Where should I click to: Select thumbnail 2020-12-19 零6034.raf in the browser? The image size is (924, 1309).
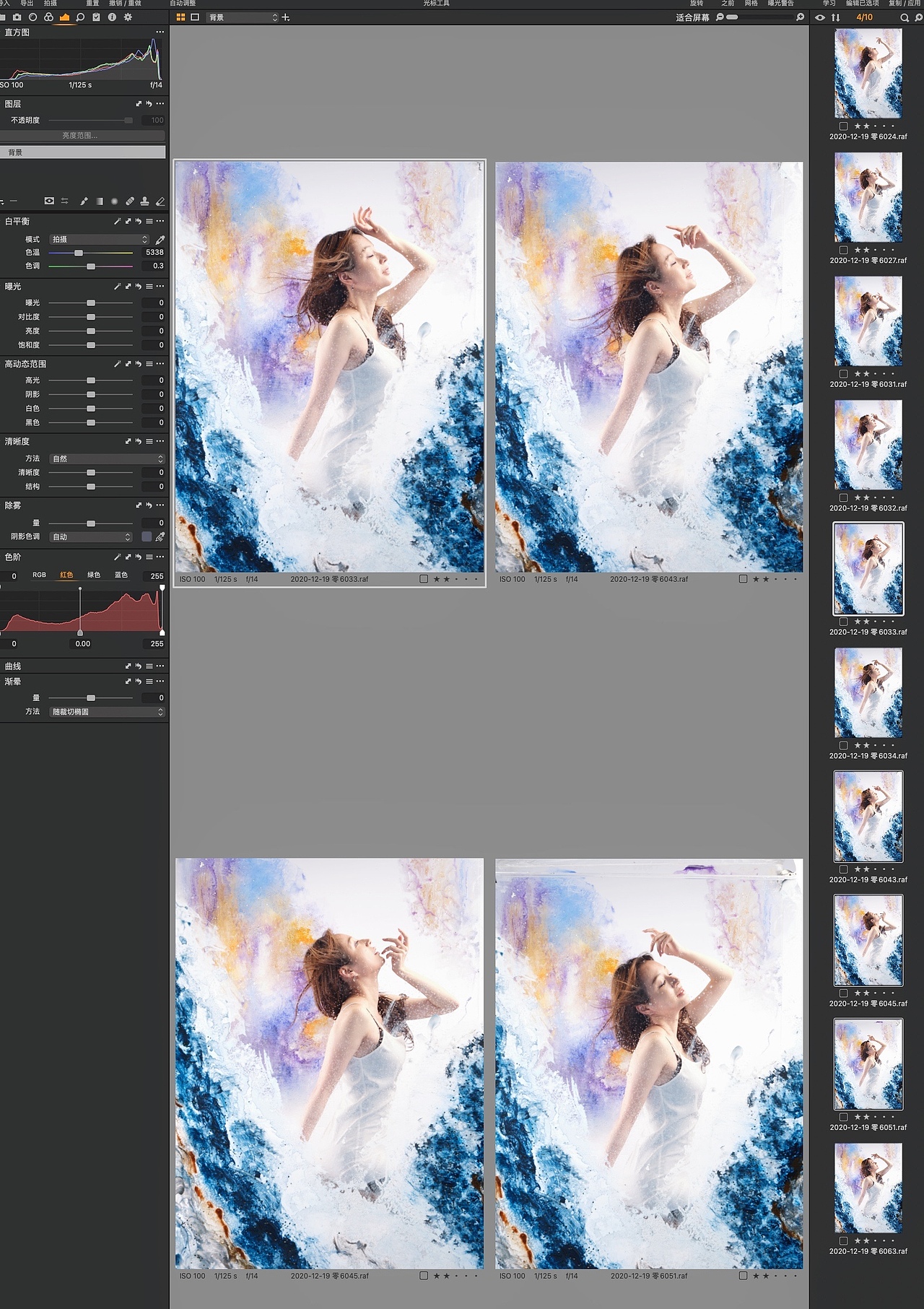(x=868, y=693)
